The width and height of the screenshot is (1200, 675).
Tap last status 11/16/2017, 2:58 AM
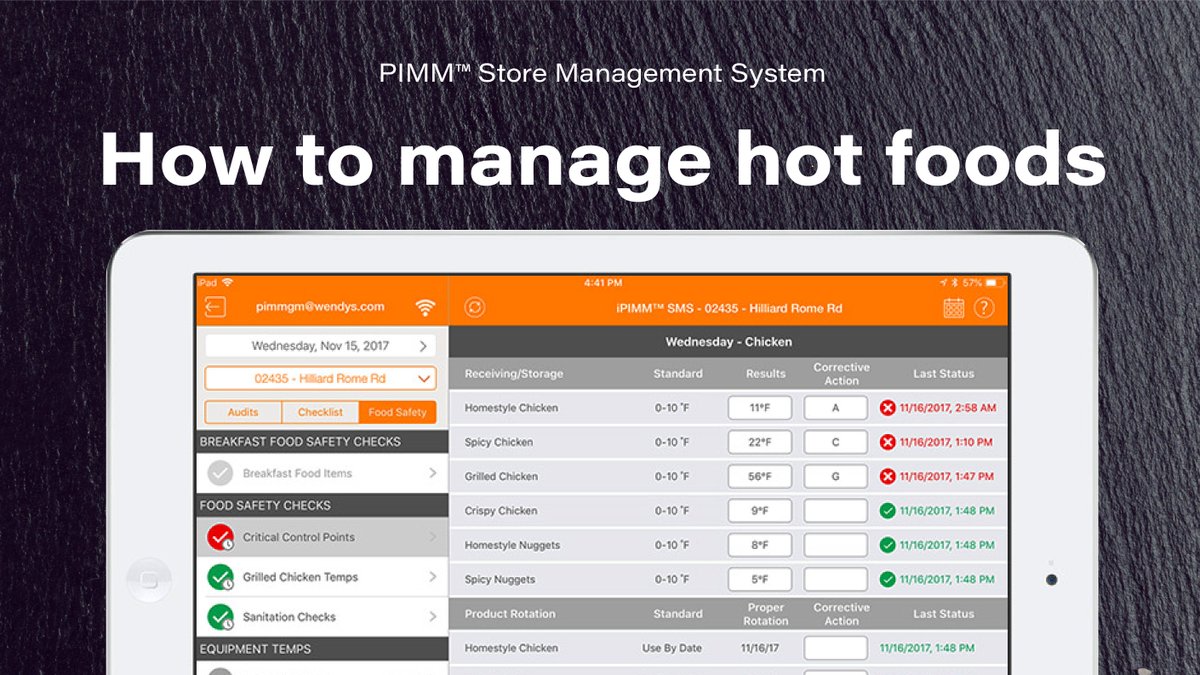(x=948, y=408)
